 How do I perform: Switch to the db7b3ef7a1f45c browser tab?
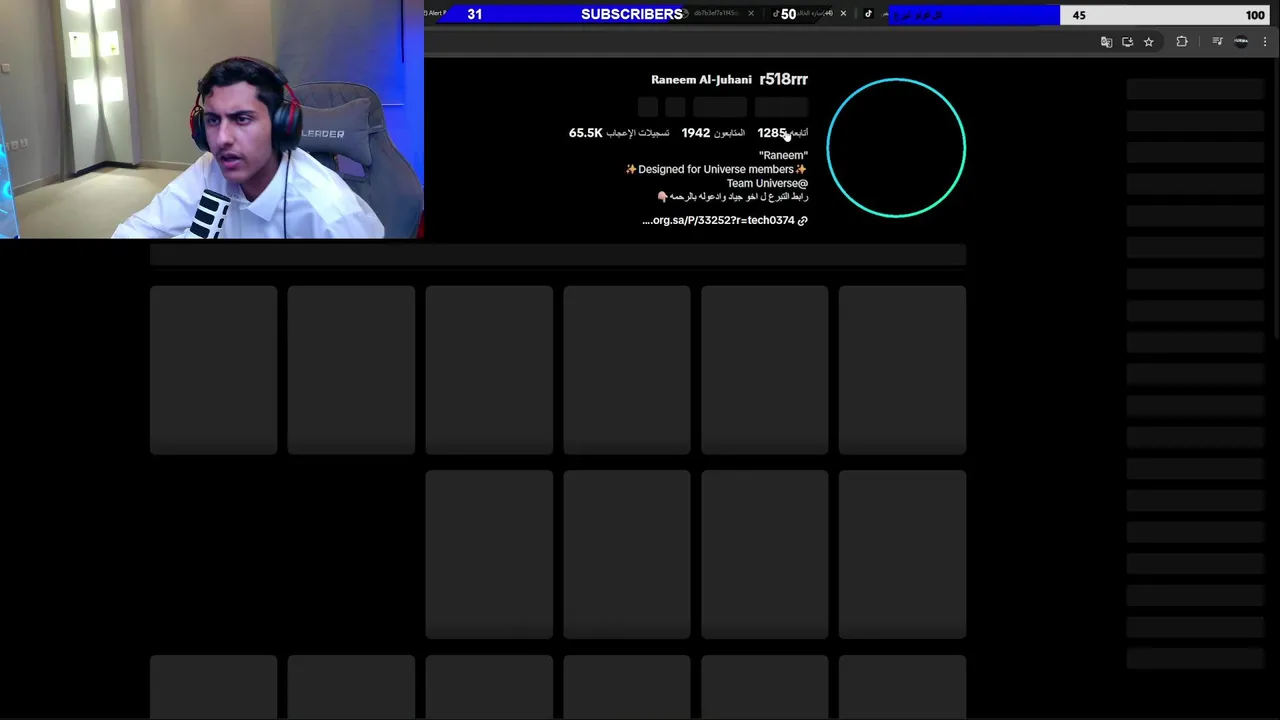tap(715, 14)
